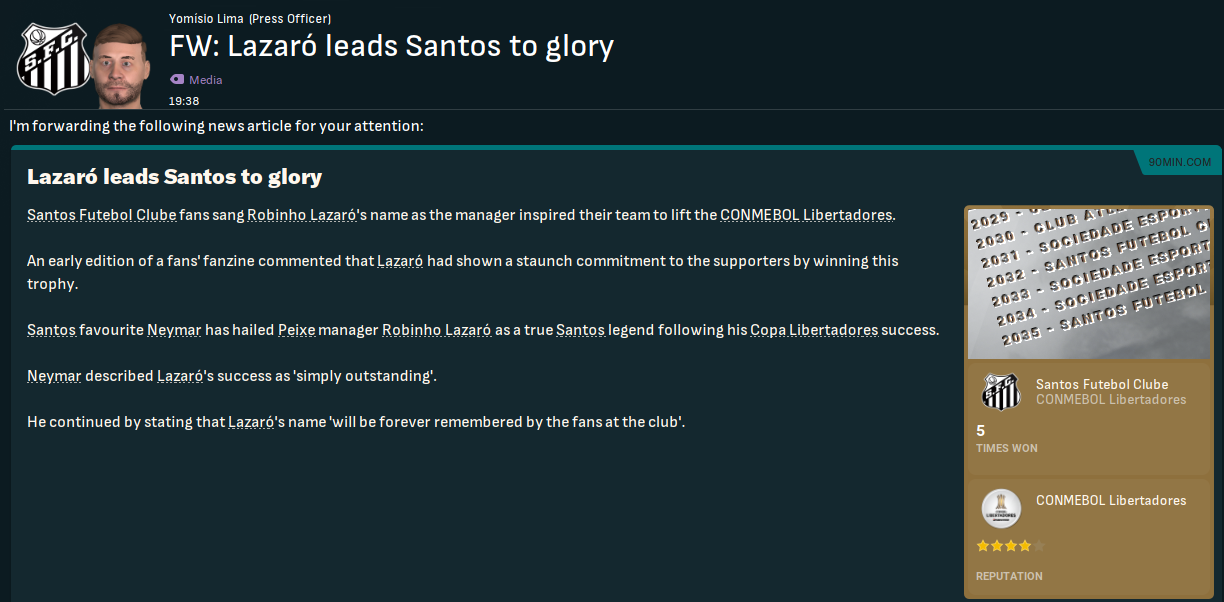Click Lazaró link in the 'forever remembered' sentence
Screen dimensions: 1224x602
point(251,422)
